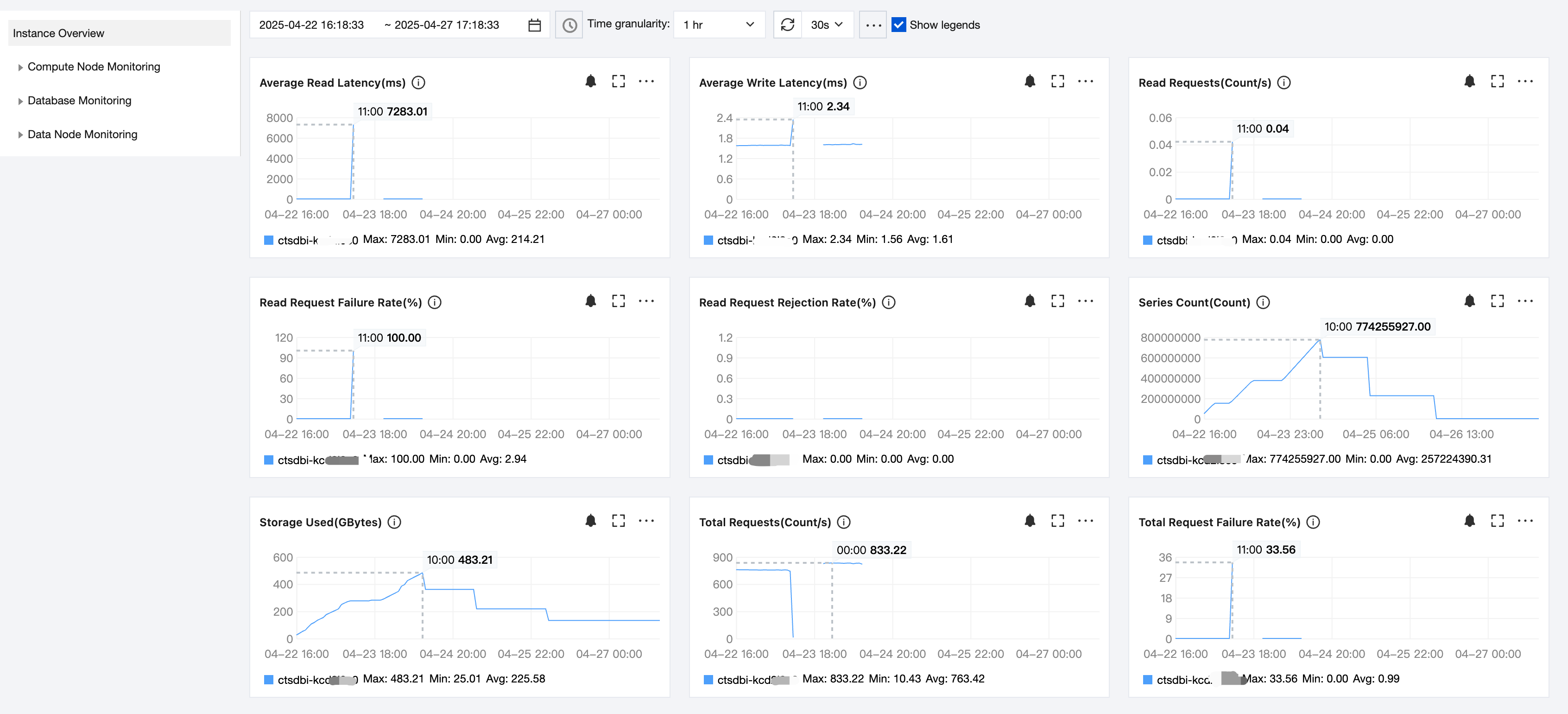Viewport: 1568px width, 714px height.
Task: Toggle blue legend swatch in Storage Used chart
Action: (x=268, y=679)
